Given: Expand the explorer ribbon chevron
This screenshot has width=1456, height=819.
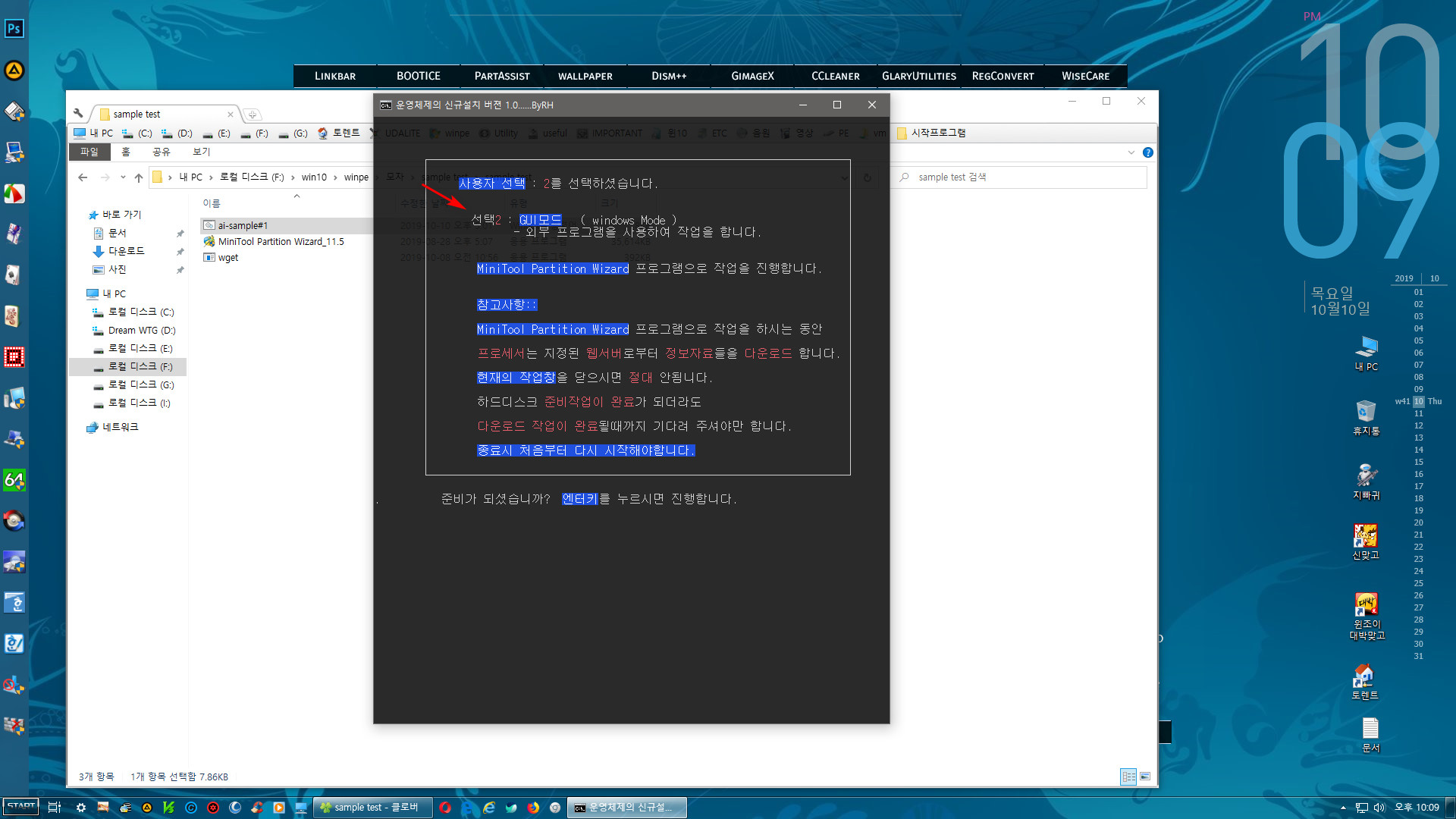Looking at the screenshot, I should (x=1131, y=152).
